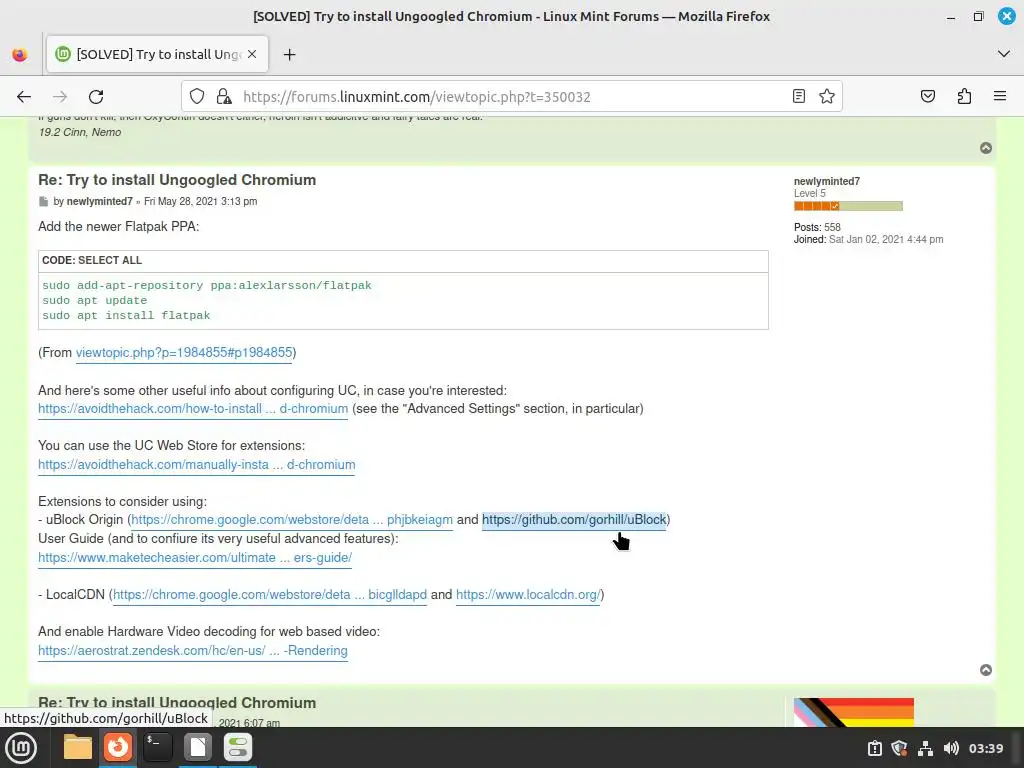The width and height of the screenshot is (1024, 768).
Task: Toggle reader view icon
Action: 798,96
